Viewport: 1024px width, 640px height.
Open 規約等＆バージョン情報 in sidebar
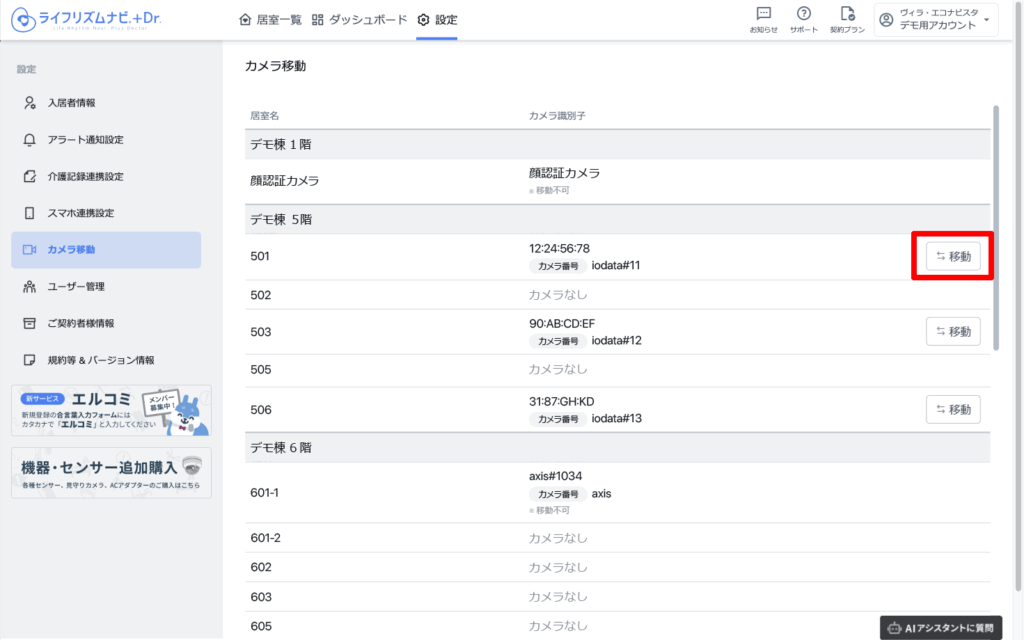click(100, 360)
